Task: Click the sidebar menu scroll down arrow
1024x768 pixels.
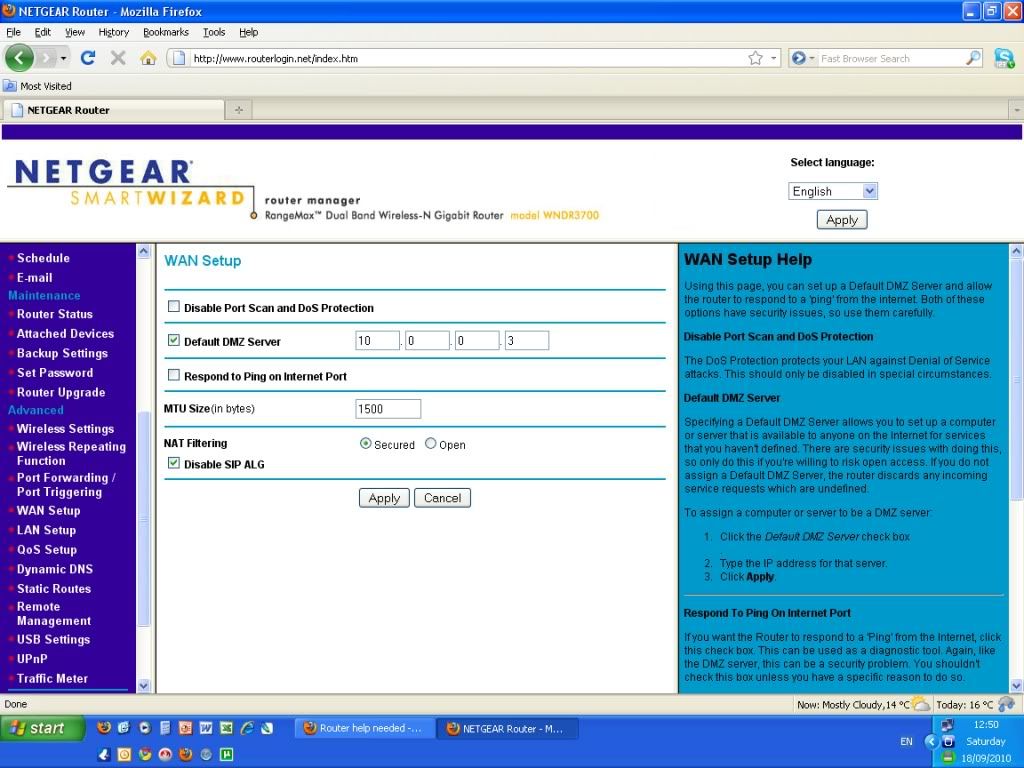Action: click(x=144, y=685)
